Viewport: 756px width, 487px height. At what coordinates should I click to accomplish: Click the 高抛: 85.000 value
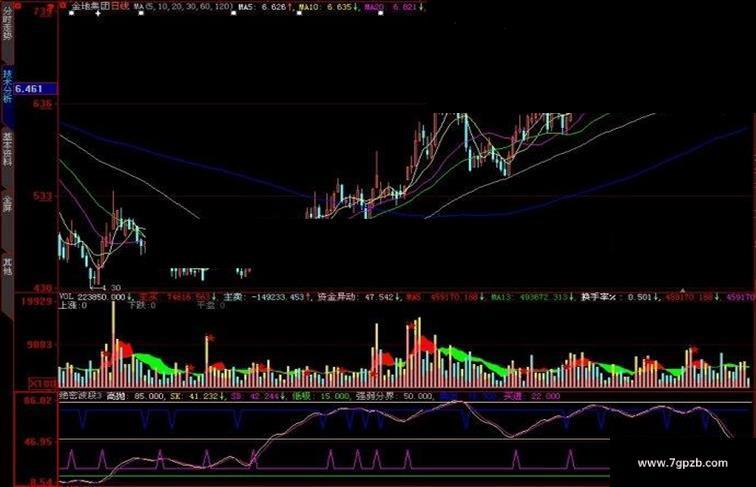(135, 396)
